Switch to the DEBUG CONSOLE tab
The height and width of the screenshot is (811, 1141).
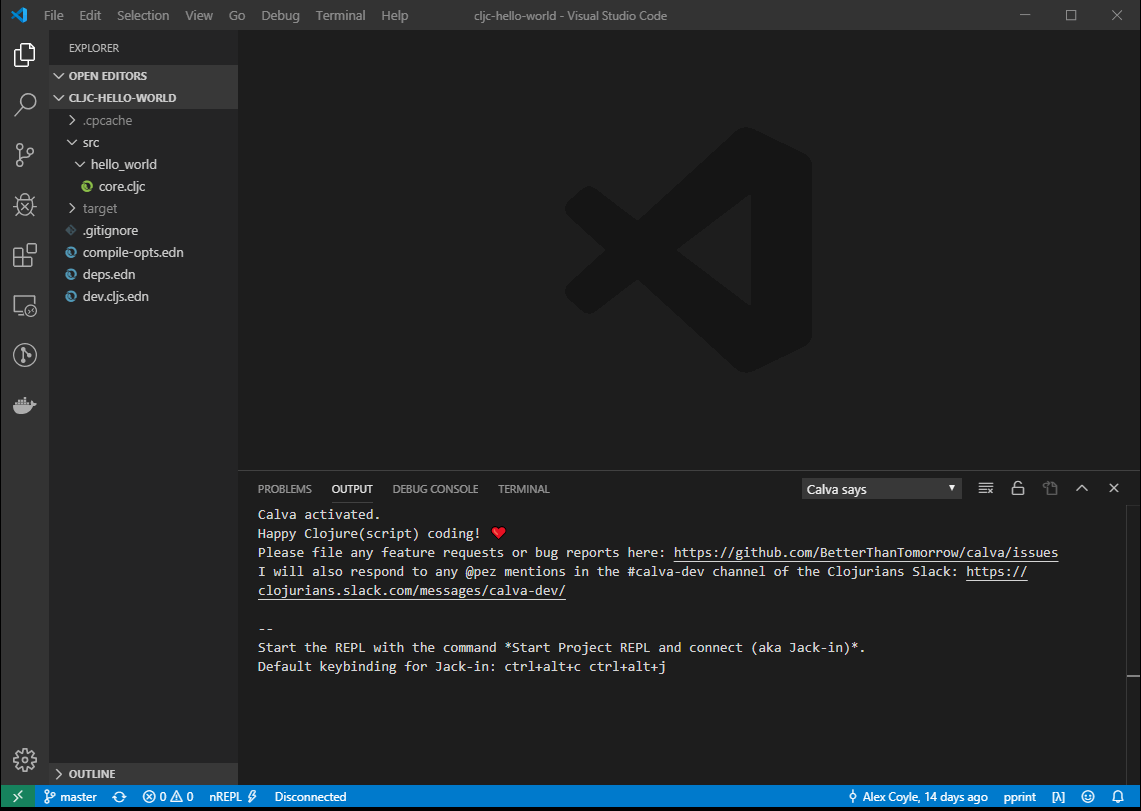point(435,489)
